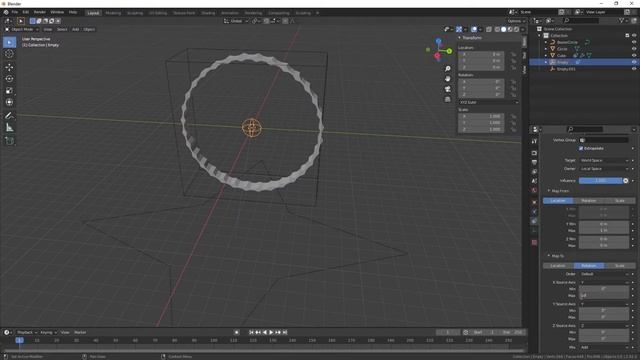Screen dimensions: 640x360
Task: Select the Measure tool
Action: click(x=9, y=128)
